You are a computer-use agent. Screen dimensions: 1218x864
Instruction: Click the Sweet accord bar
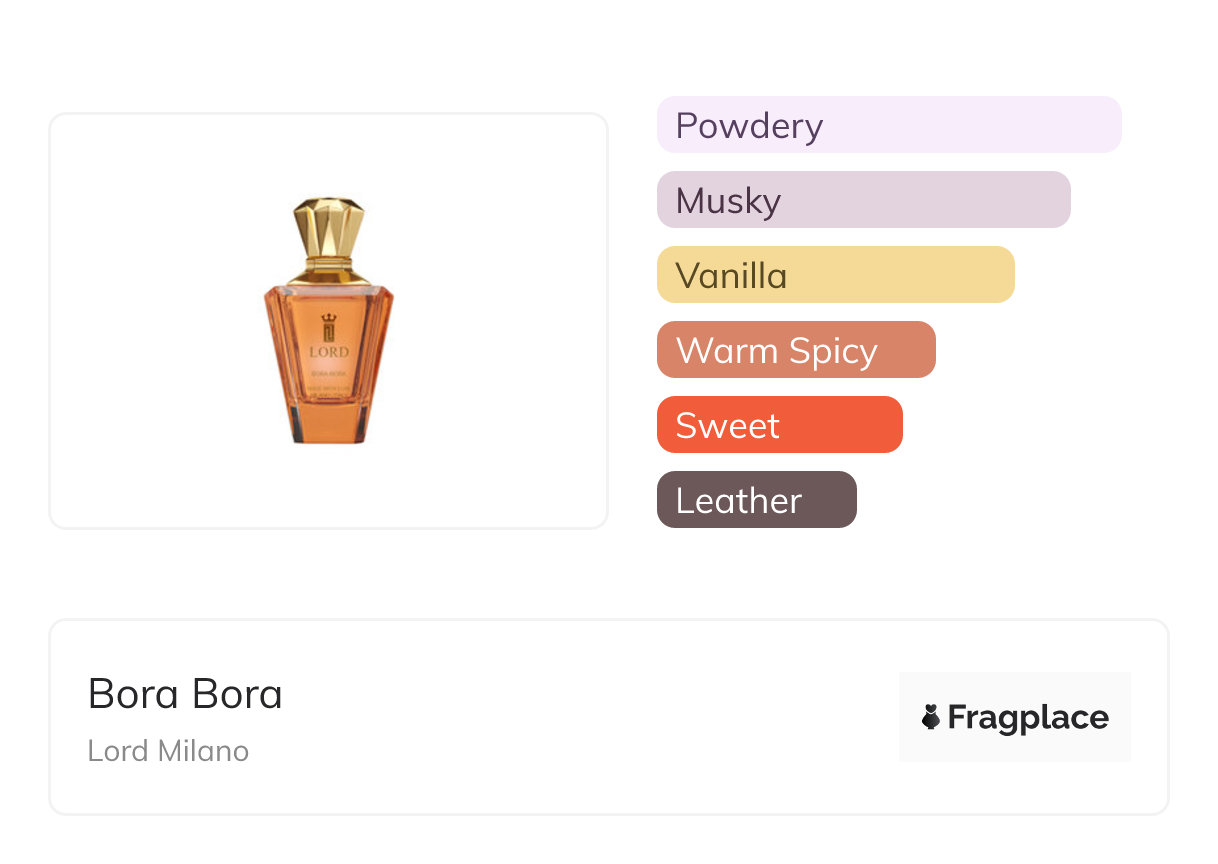pos(779,425)
